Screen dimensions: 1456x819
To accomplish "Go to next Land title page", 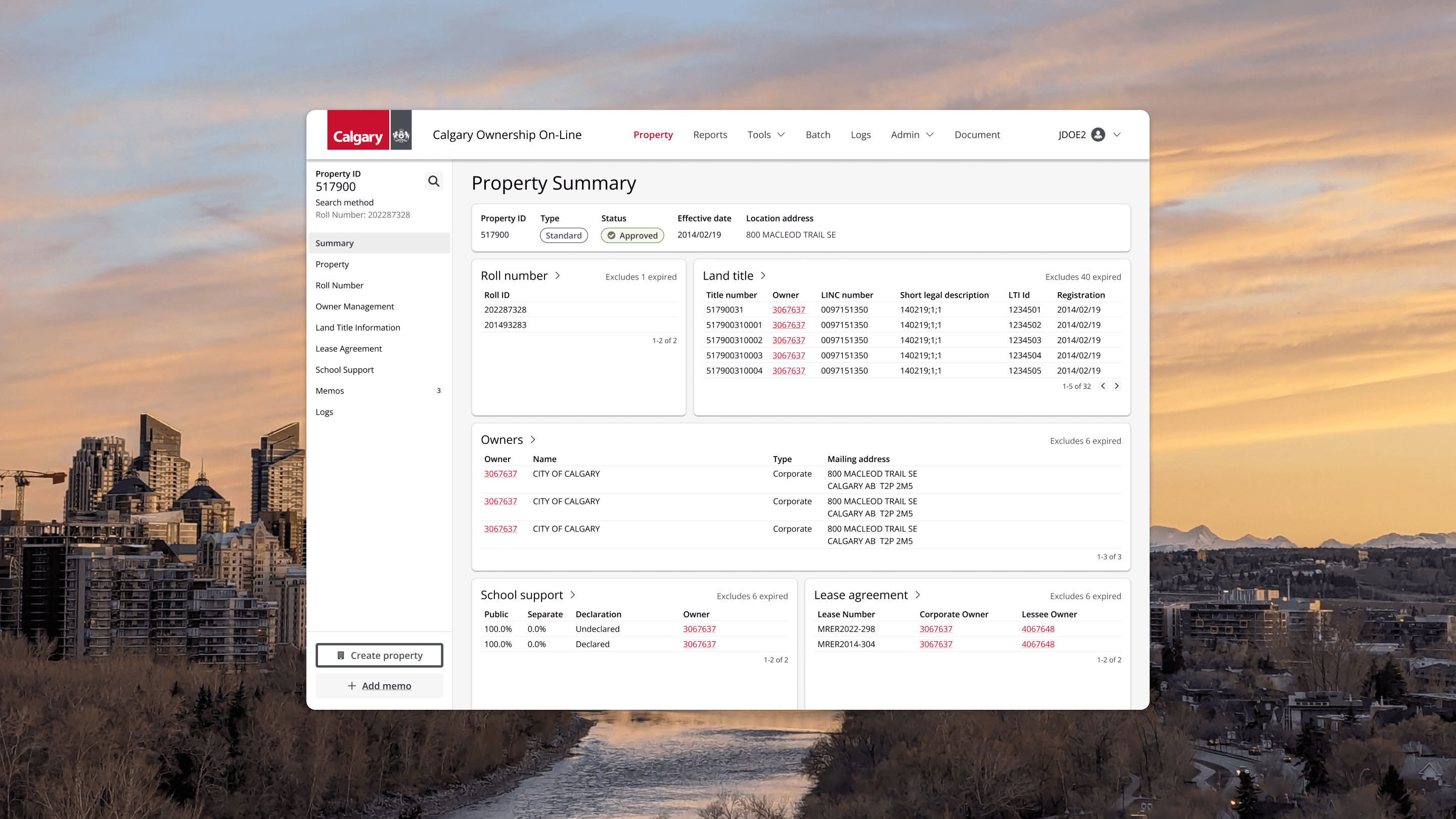I will pyautogui.click(x=1116, y=386).
